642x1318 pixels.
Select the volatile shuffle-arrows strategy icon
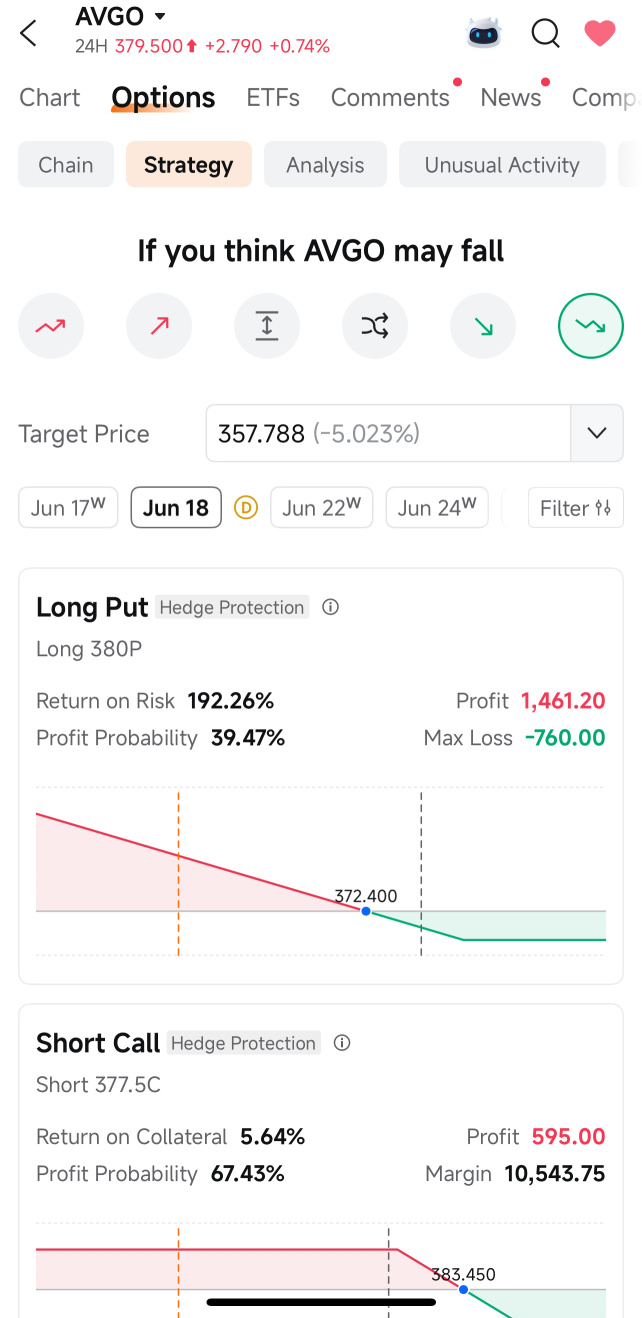375,325
